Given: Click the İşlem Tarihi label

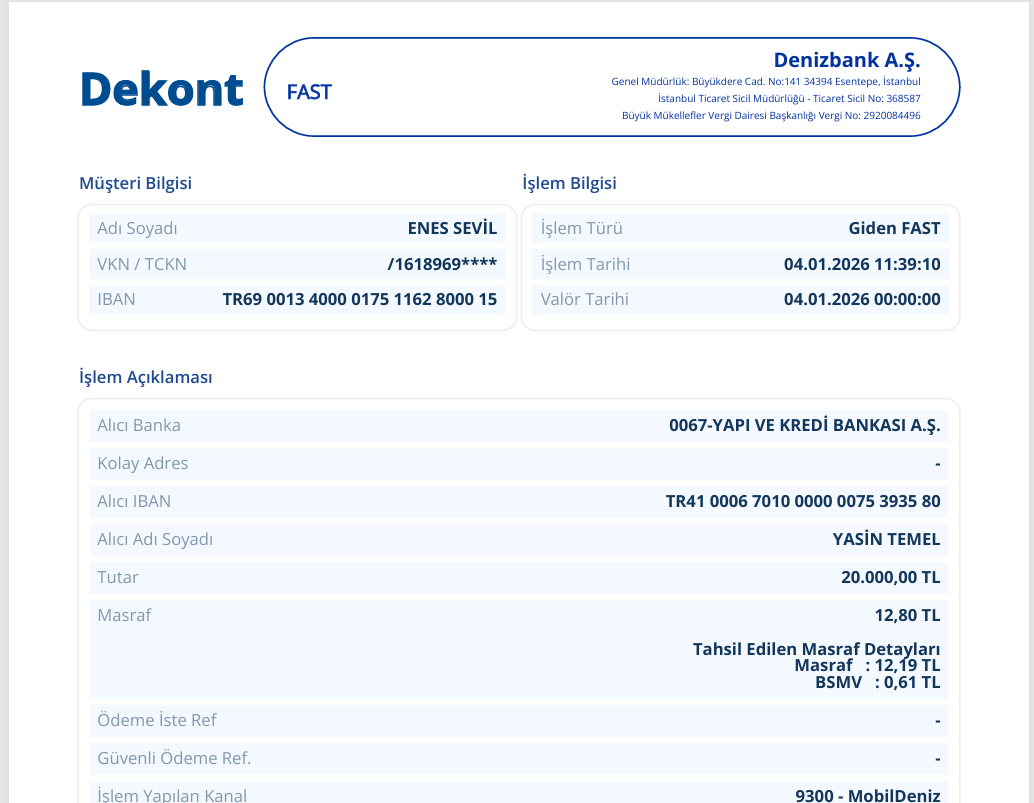Looking at the screenshot, I should click(586, 264).
